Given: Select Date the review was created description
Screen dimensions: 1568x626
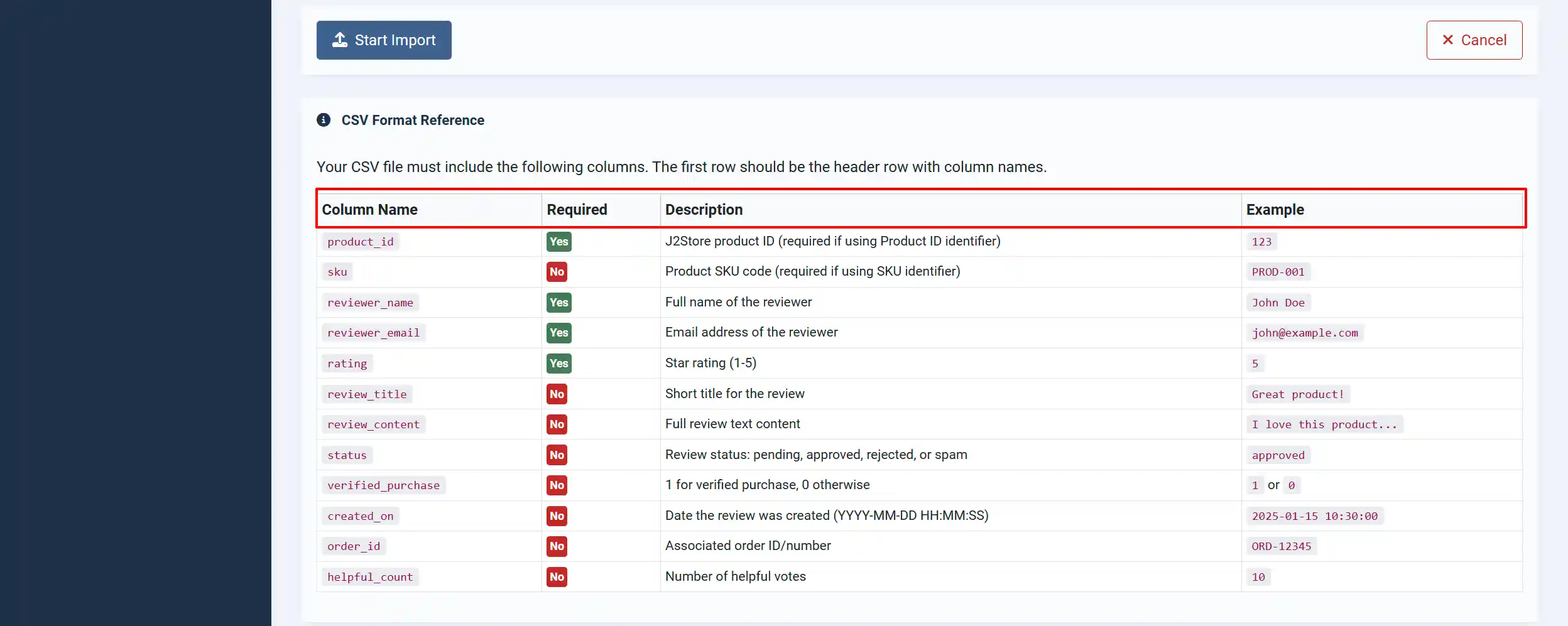Looking at the screenshot, I should tap(827, 515).
